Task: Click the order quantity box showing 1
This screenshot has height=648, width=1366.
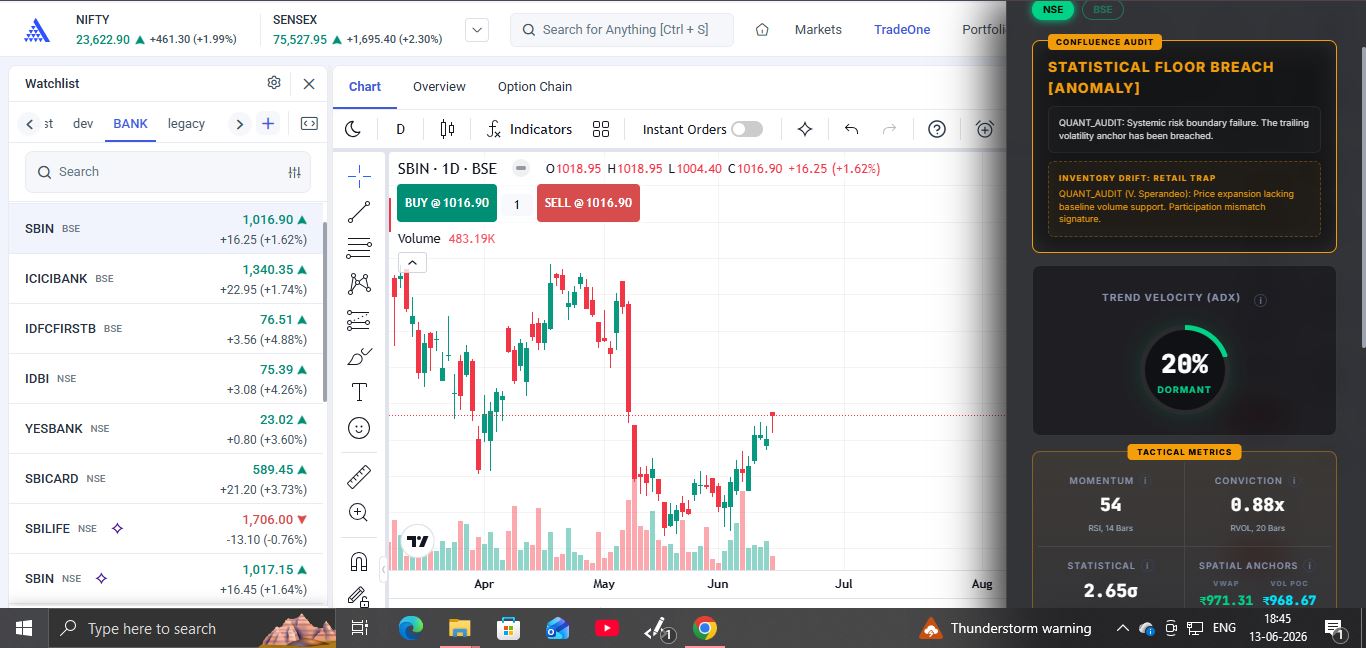Action: point(517,204)
